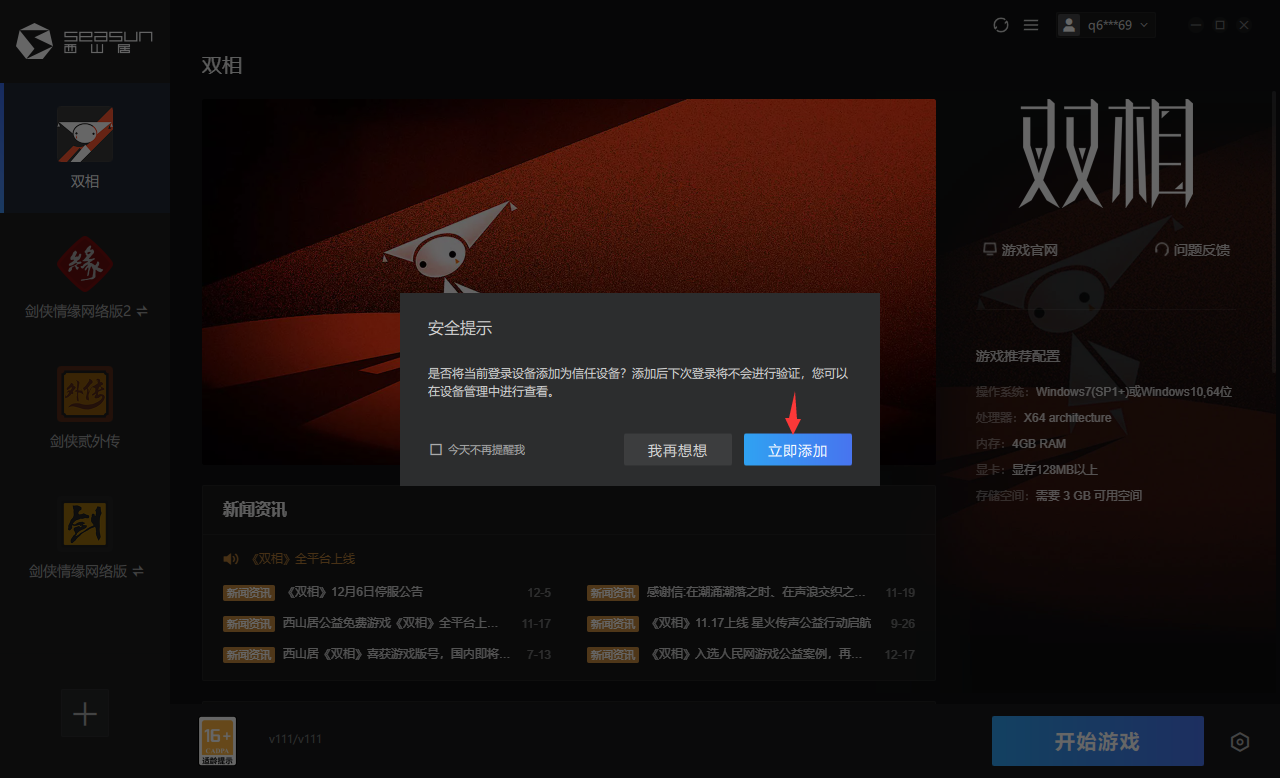
Task: Minimize the launcher window
Action: point(1197,25)
